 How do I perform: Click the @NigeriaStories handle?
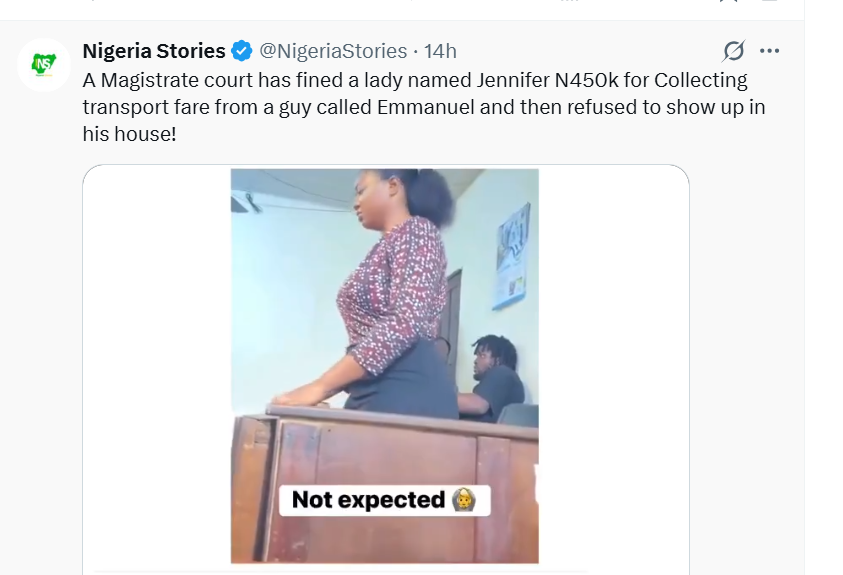pyautogui.click(x=333, y=51)
